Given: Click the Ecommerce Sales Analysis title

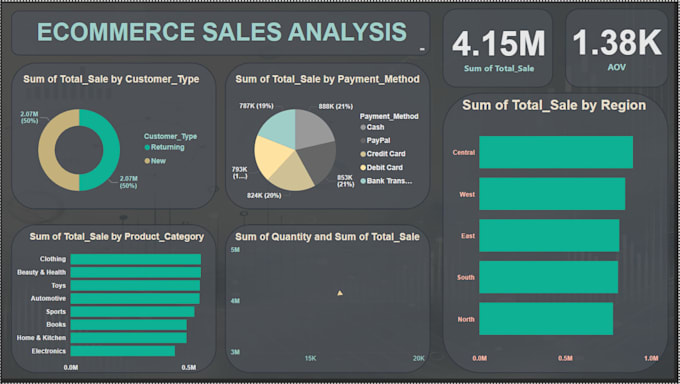Looking at the screenshot, I should coord(222,32).
